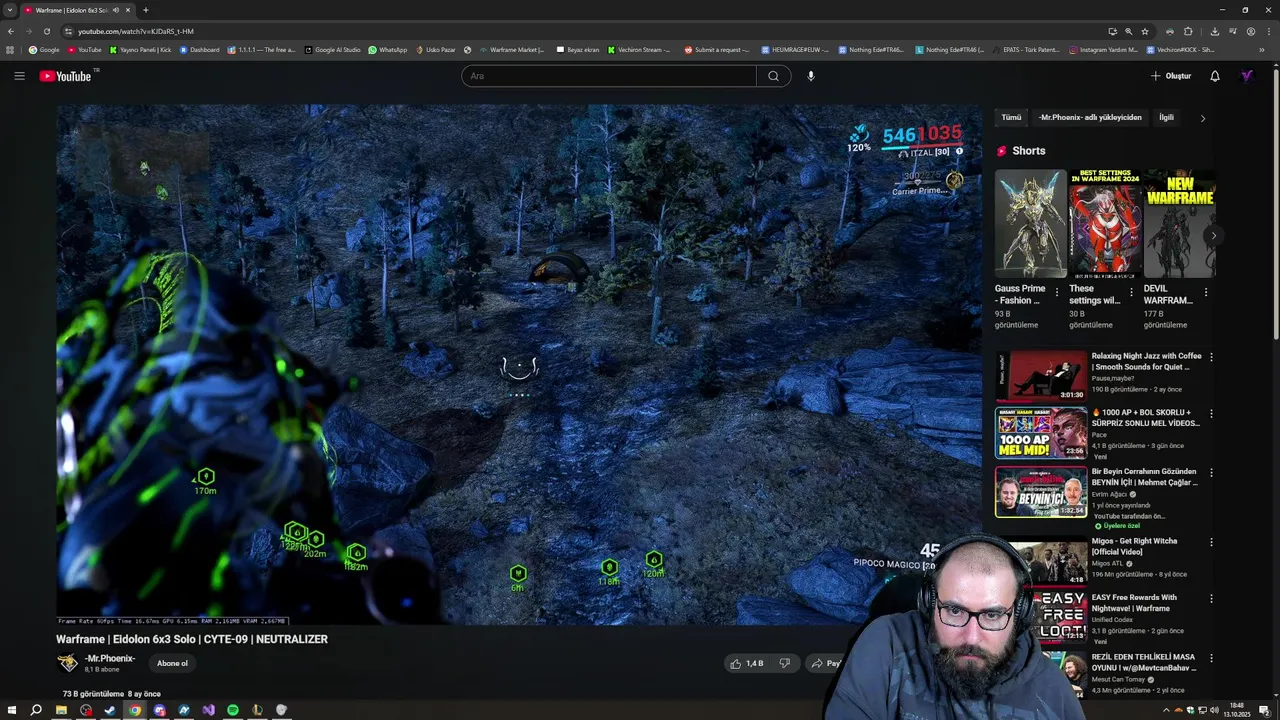The height and width of the screenshot is (720, 1280).
Task: Open options for Bir Beyin Cerrahının video
Action: [1211, 472]
